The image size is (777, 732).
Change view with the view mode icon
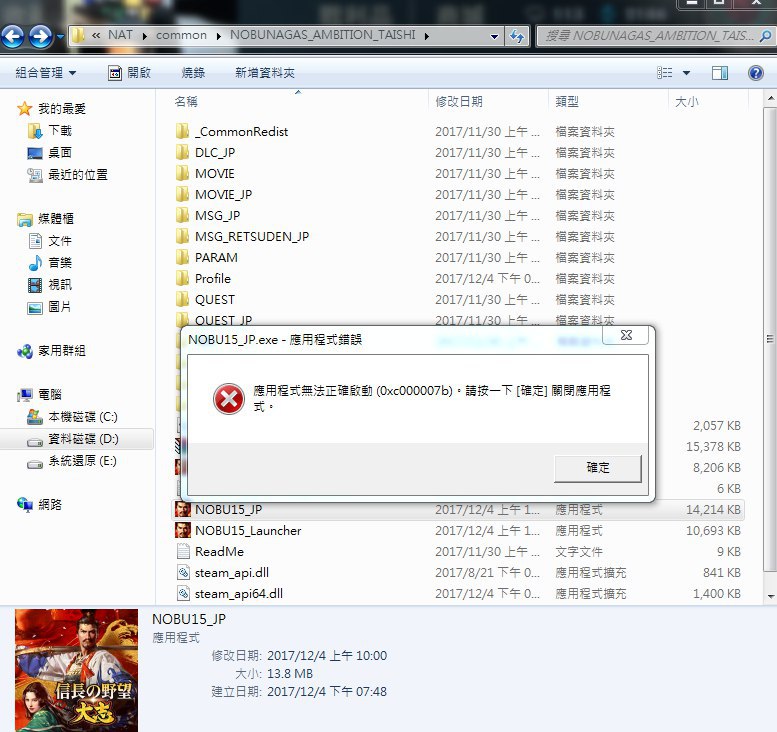pyautogui.click(x=665, y=73)
